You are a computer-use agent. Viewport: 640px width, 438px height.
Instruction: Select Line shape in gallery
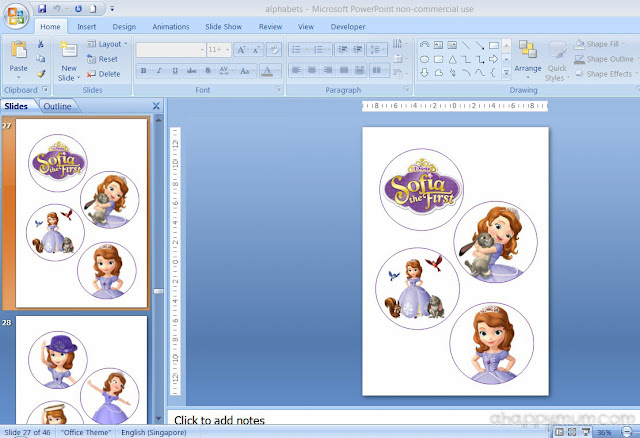pyautogui.click(x=466, y=45)
